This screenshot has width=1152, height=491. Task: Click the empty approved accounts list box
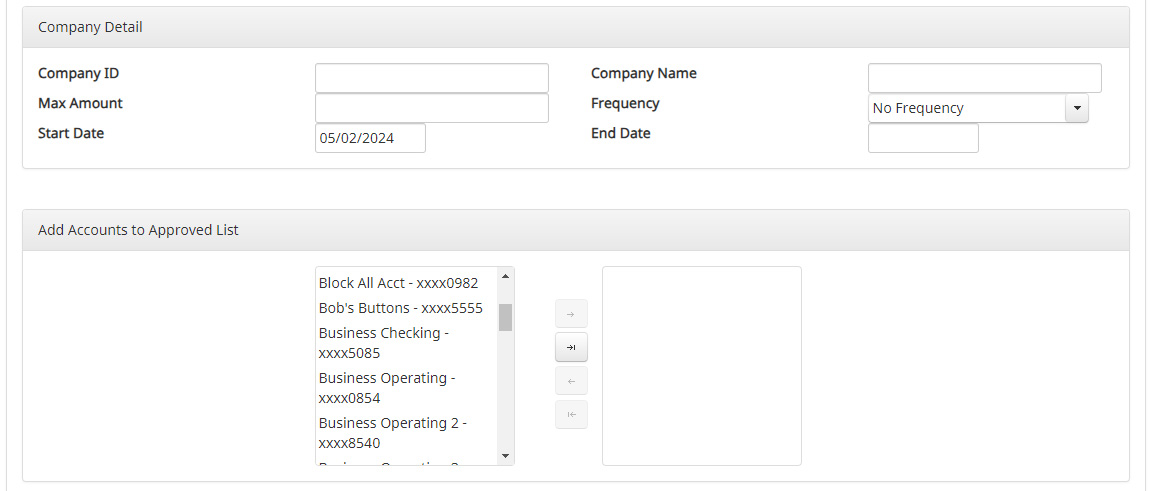coord(701,365)
